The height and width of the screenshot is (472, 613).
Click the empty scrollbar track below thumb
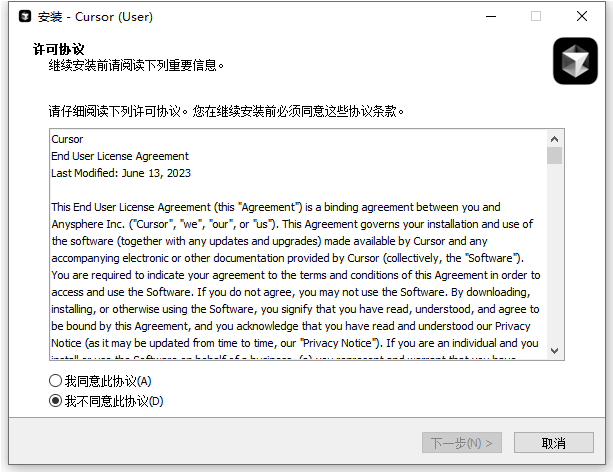pyautogui.click(x=554, y=253)
